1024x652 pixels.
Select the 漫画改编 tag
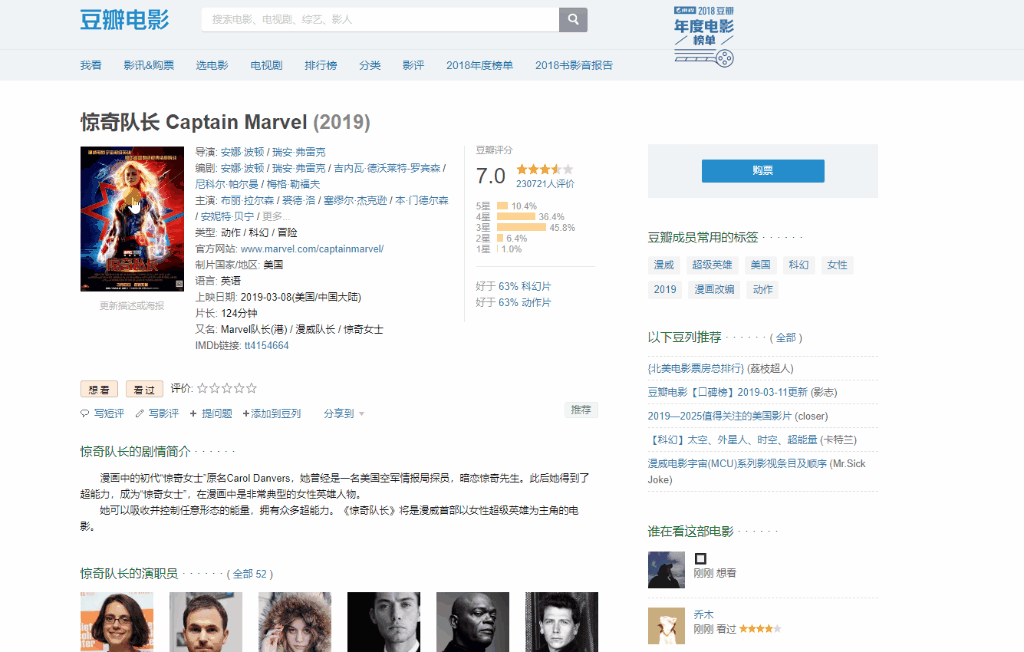pyautogui.click(x=714, y=289)
